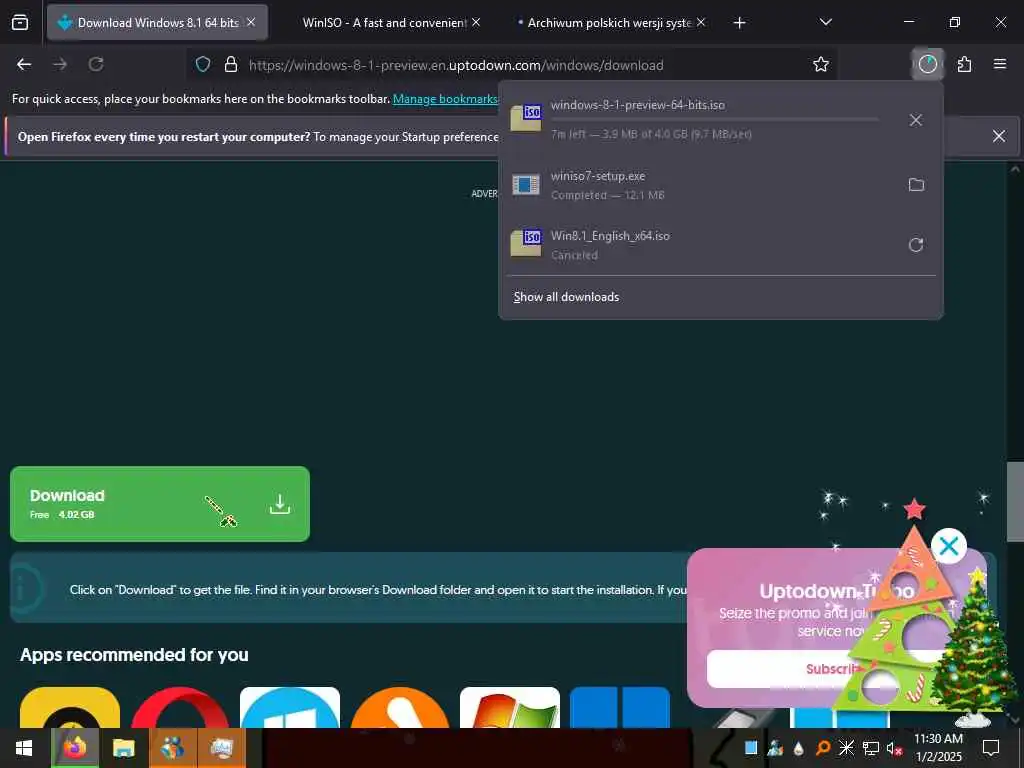Screen dimensions: 1024x768
Task: Open the Windows Start menu
Action: pos(24,748)
